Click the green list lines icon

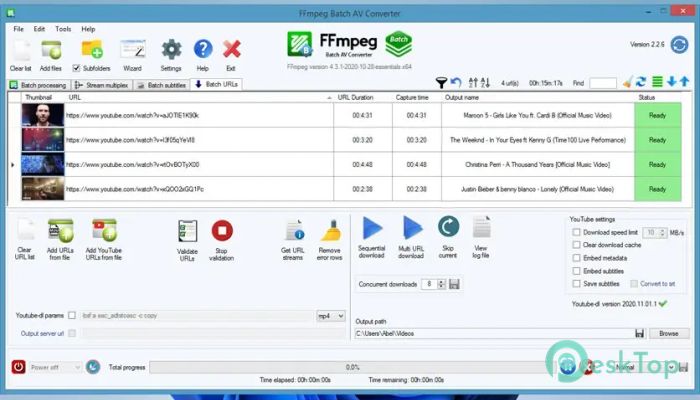click(x=657, y=82)
